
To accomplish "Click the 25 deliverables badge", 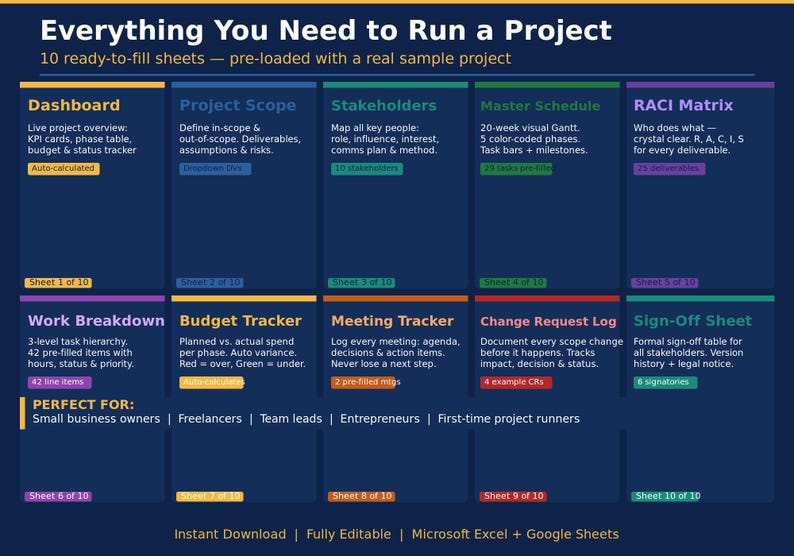I will tap(669, 169).
